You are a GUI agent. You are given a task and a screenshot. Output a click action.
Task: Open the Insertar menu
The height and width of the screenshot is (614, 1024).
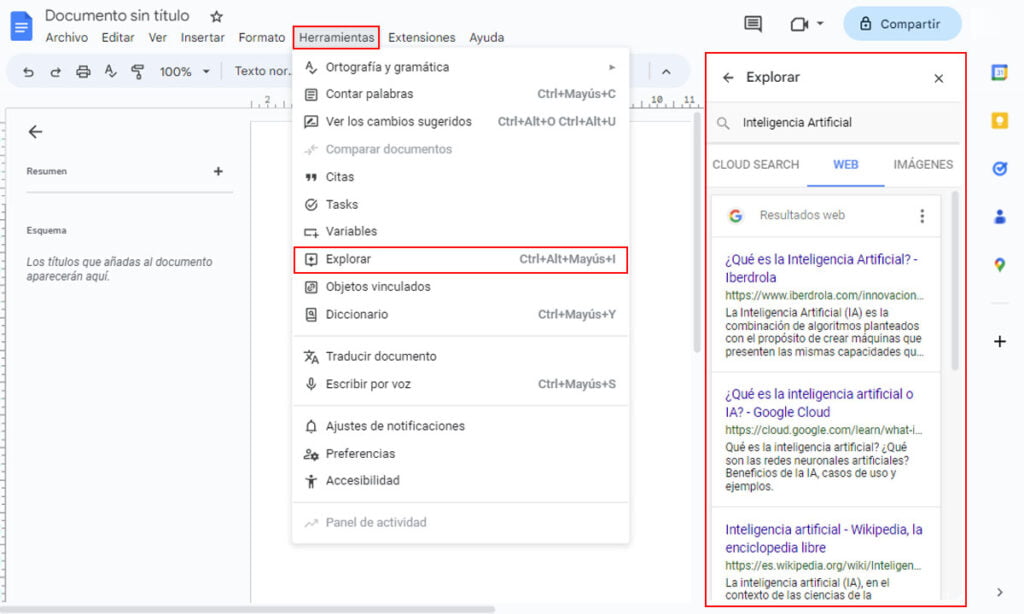coord(202,38)
